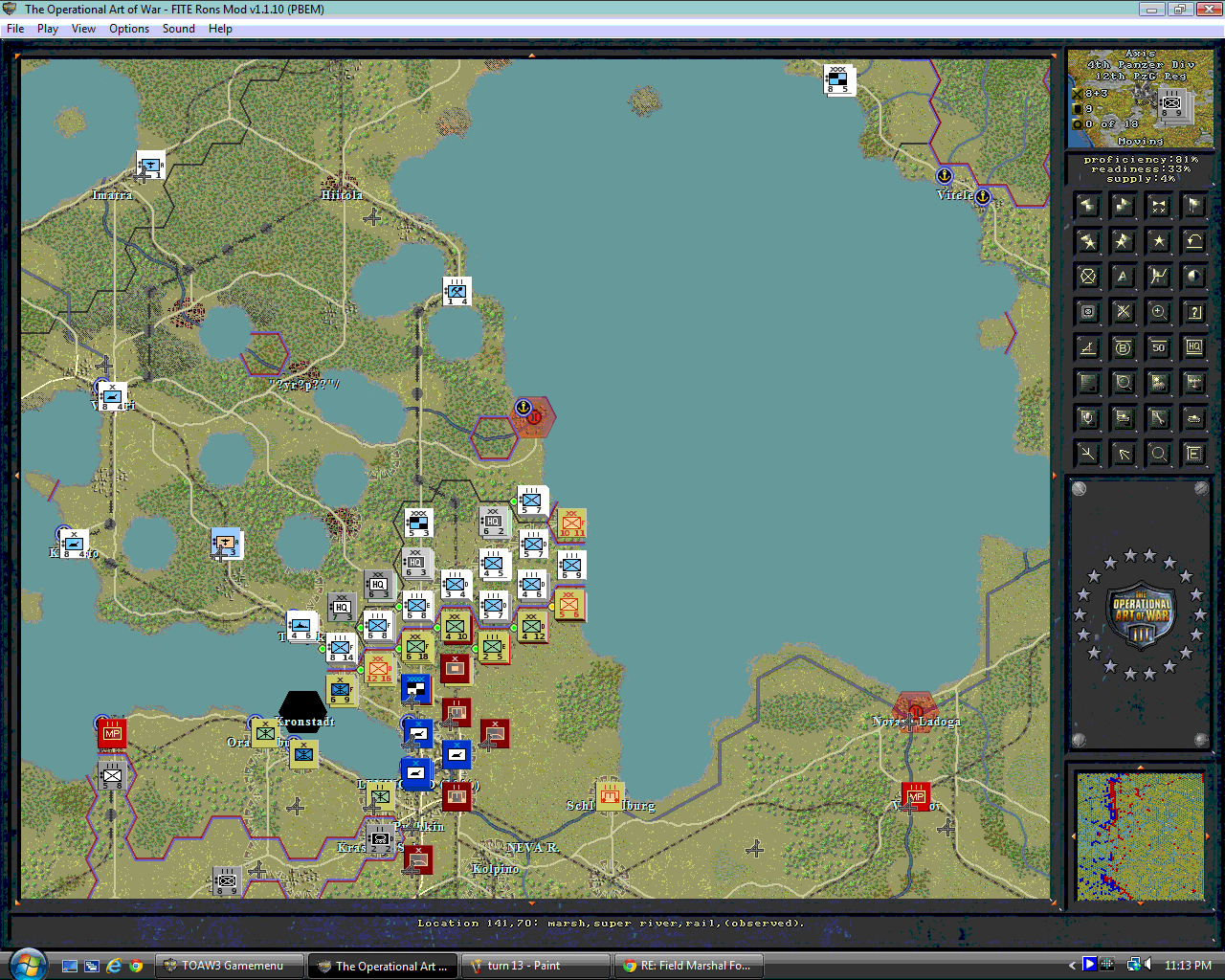
Task: Select the unit at Schlisselburg
Action: tap(610, 795)
